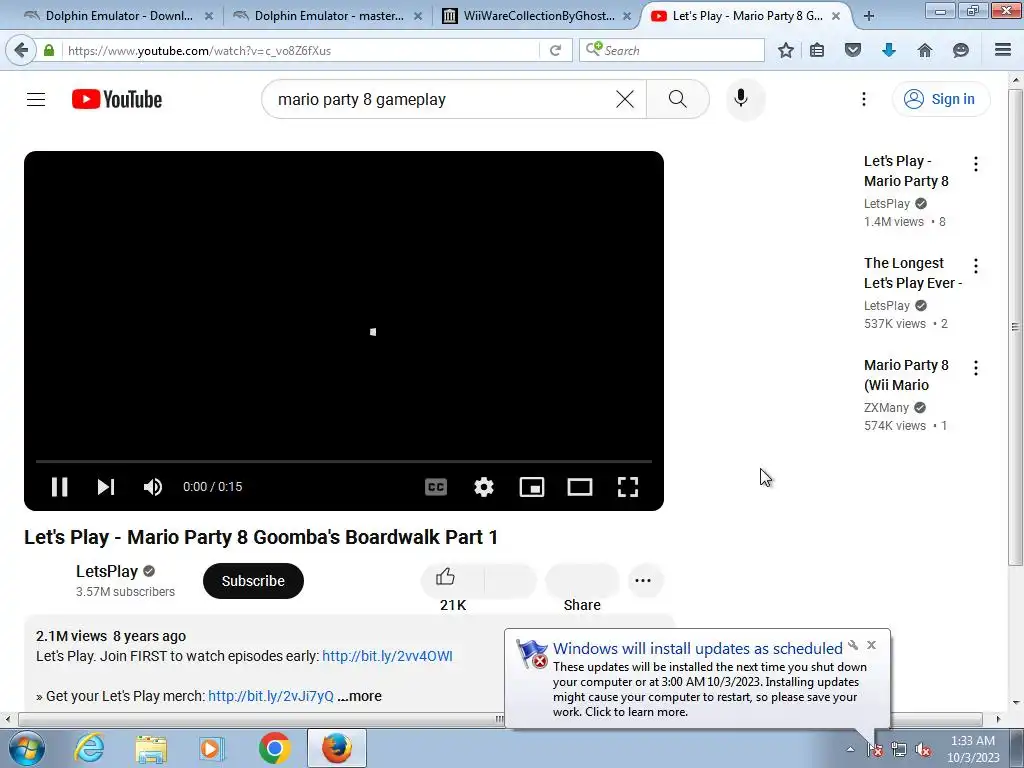Image resolution: width=1024 pixels, height=768 pixels.
Task: Open Firefox downloads arrow
Action: click(888, 50)
